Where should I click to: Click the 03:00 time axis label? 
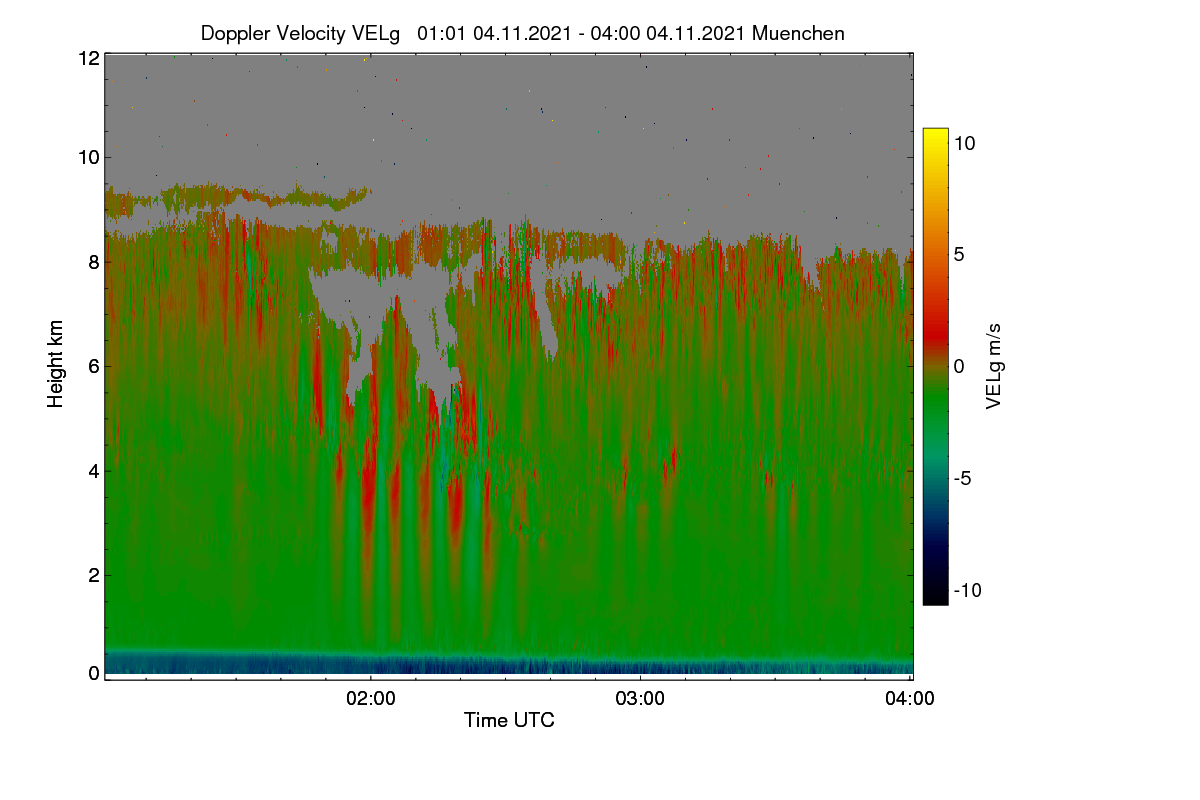tap(640, 699)
